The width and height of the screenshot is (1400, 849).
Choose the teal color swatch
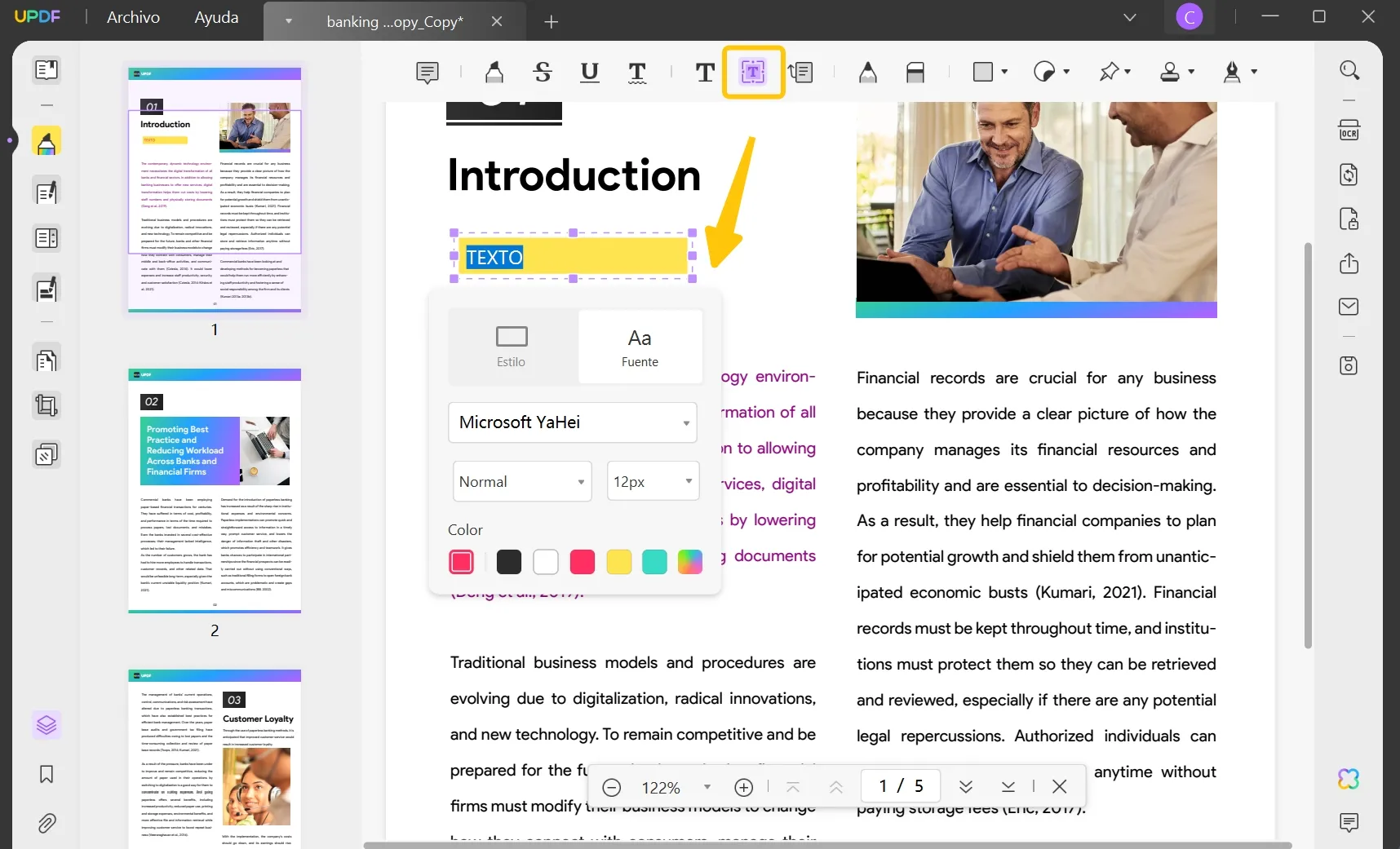pos(654,562)
